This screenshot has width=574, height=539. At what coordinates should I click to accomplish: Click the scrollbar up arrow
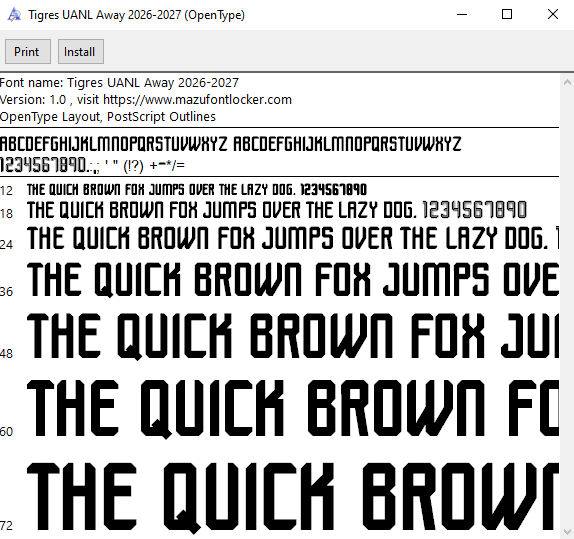tap(567, 82)
